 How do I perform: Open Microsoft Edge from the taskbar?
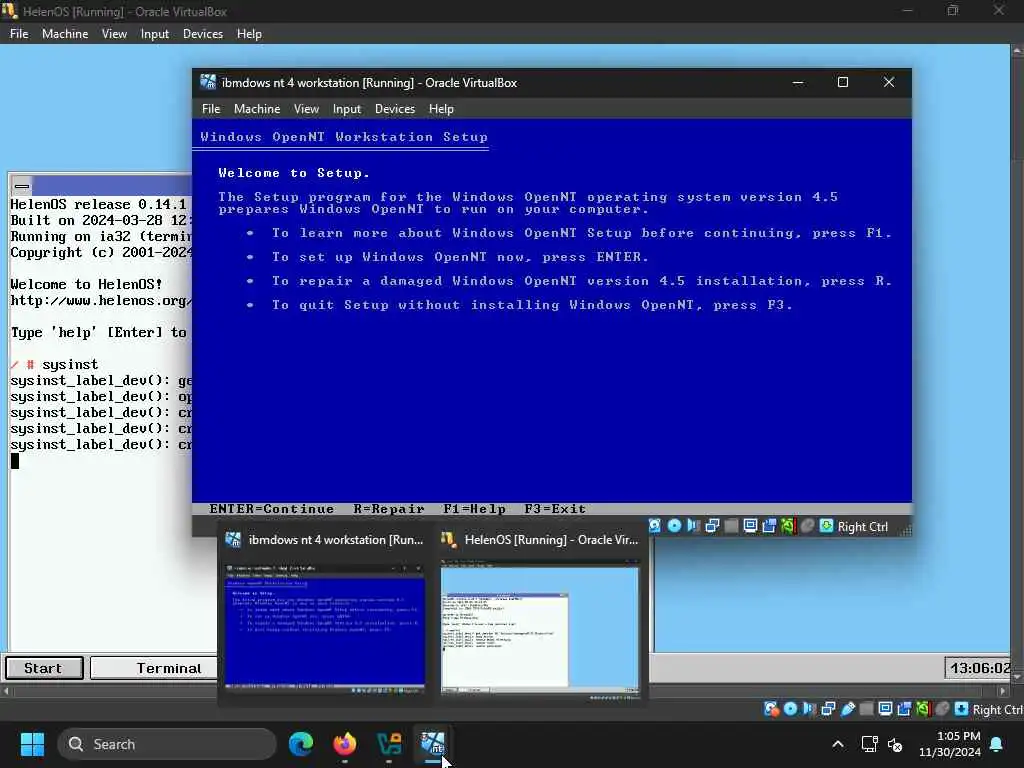tap(300, 743)
